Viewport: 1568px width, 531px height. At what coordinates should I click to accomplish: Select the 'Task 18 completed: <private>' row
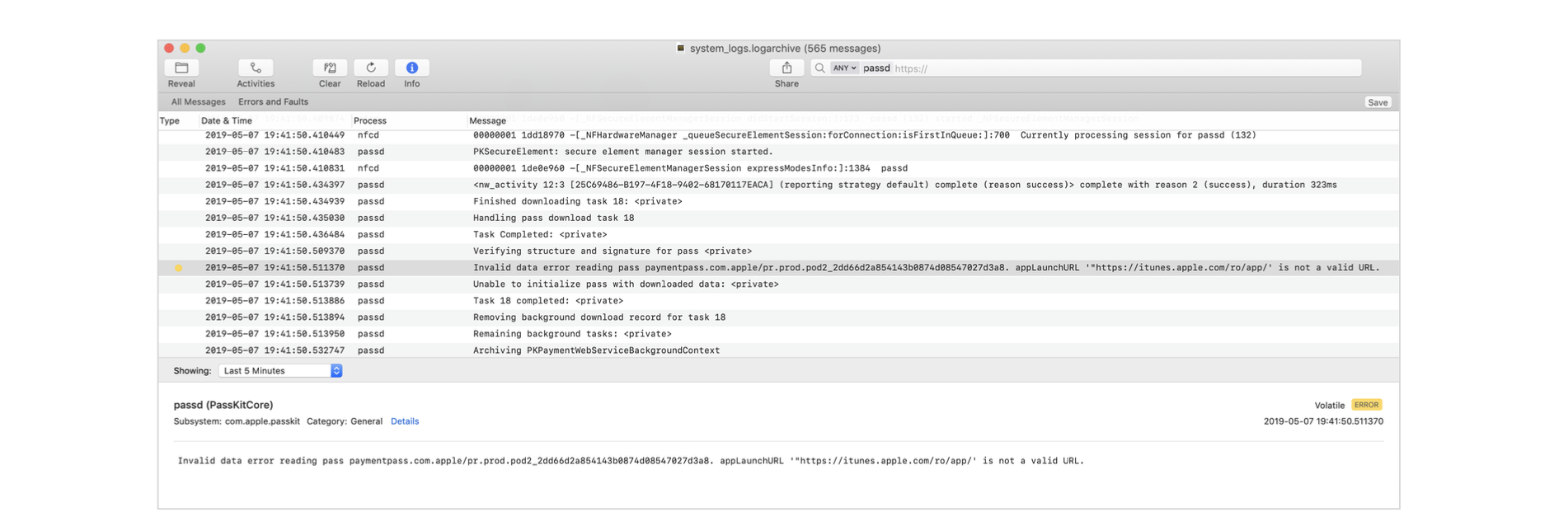(779, 301)
